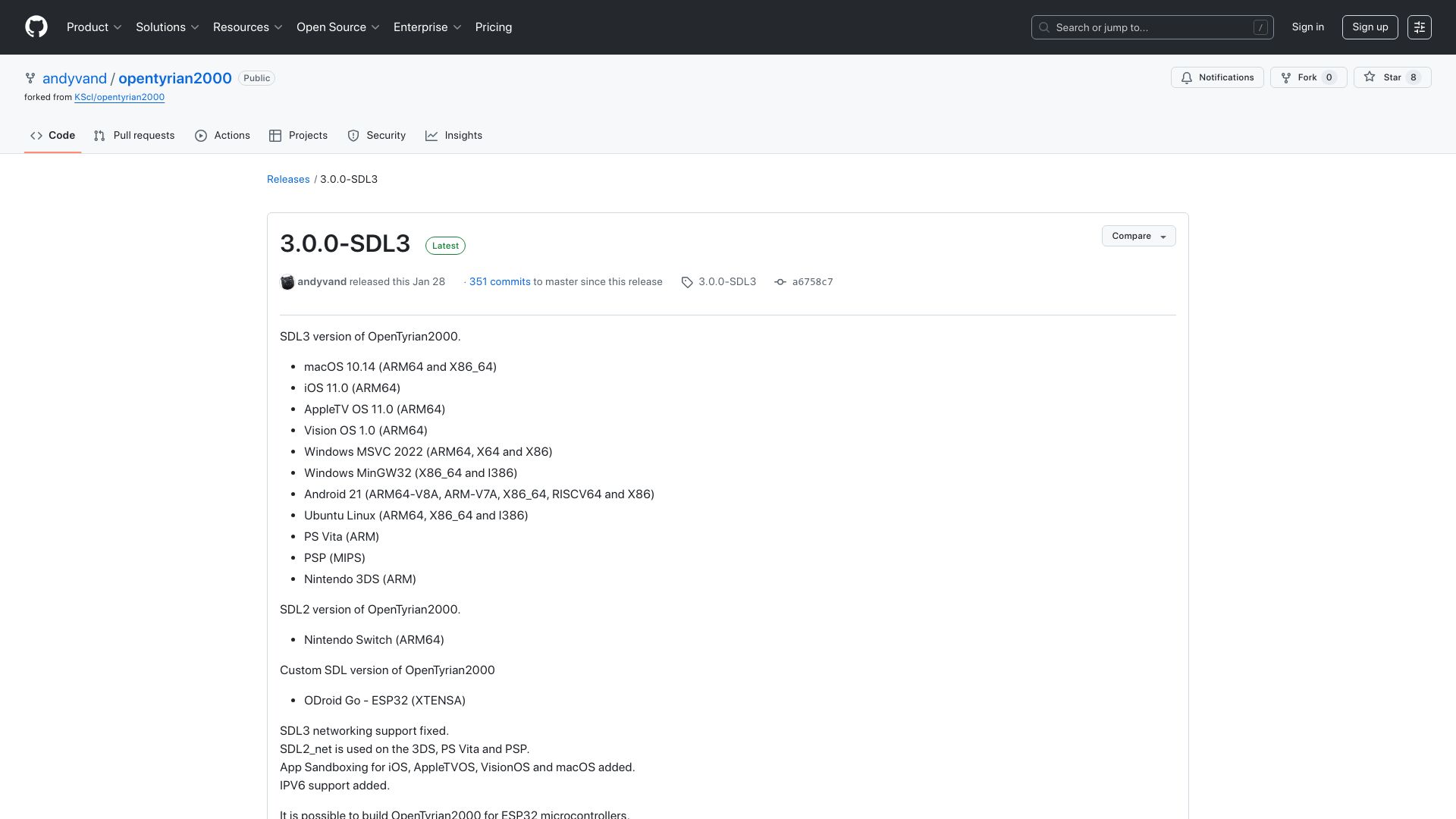This screenshot has height=819, width=1456.
Task: Expand the Solutions menu
Action: click(168, 27)
